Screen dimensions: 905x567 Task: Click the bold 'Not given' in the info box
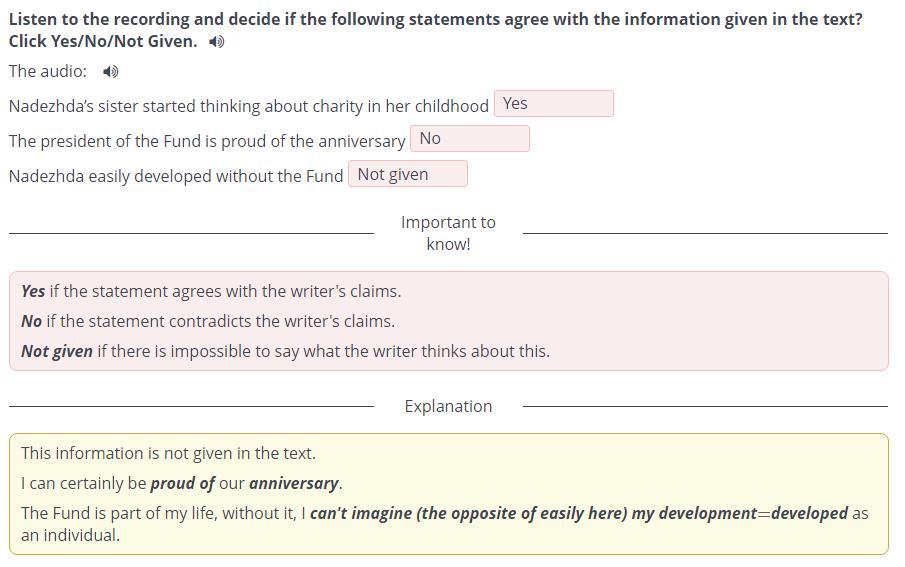pos(57,351)
